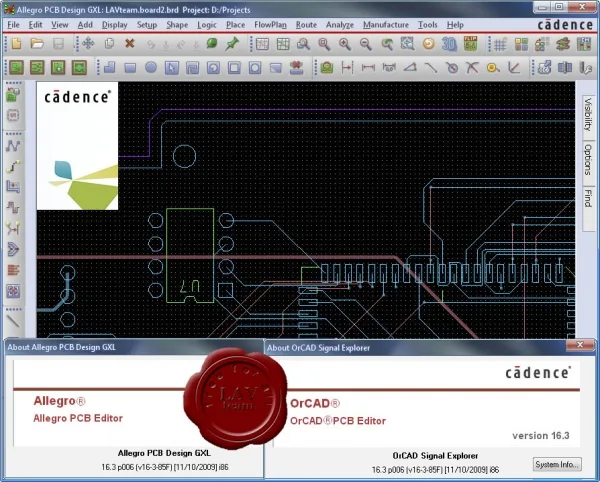The width and height of the screenshot is (600, 482).
Task: Click the red Delete X icon
Action: point(130,43)
